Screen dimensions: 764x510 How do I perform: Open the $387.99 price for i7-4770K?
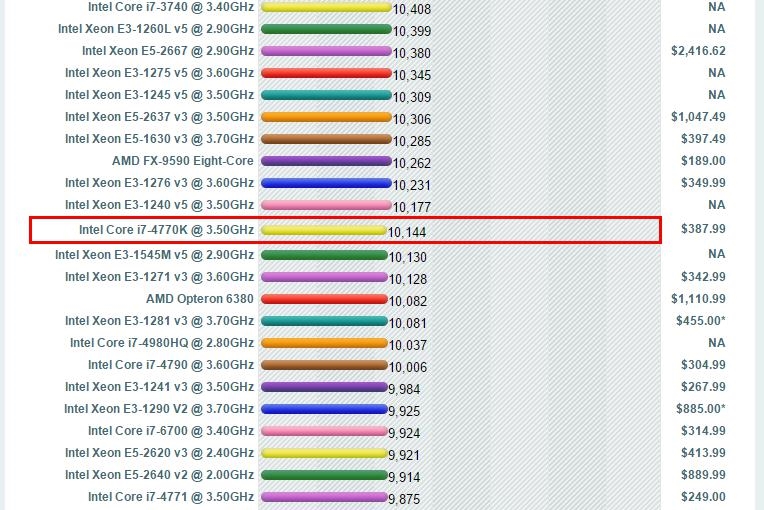[703, 228]
